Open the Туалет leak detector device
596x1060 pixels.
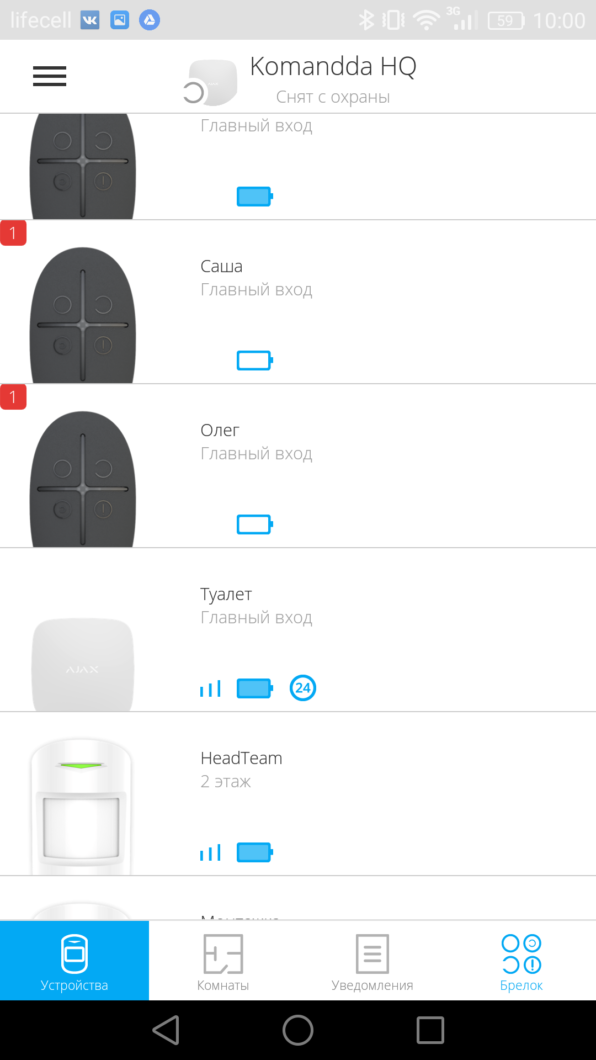(298, 629)
